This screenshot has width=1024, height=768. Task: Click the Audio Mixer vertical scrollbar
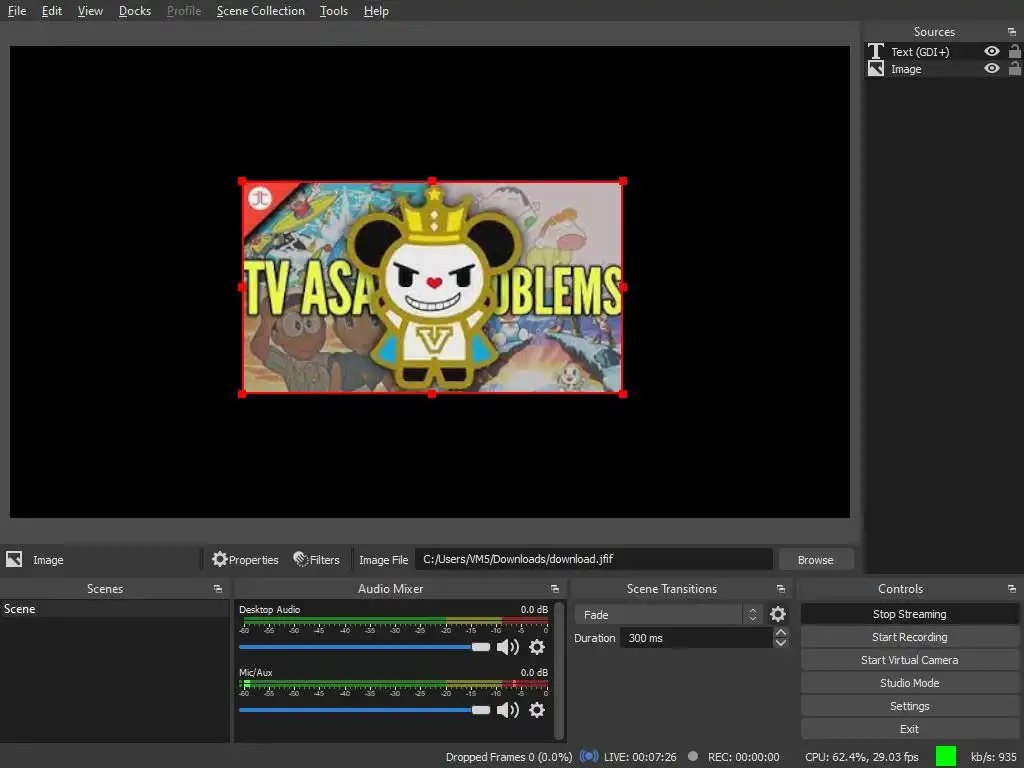click(559, 671)
